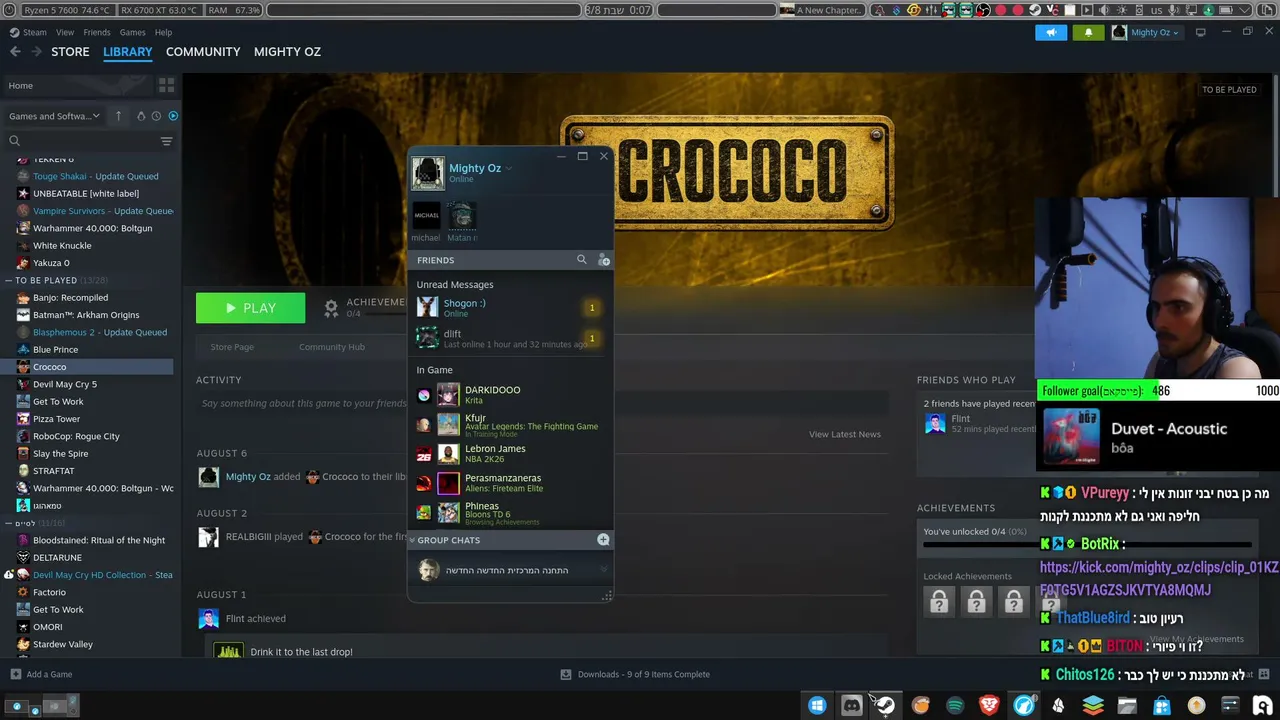Toggle sort by recent activity clock
Screen dimensions: 1280x720
(x=157, y=116)
